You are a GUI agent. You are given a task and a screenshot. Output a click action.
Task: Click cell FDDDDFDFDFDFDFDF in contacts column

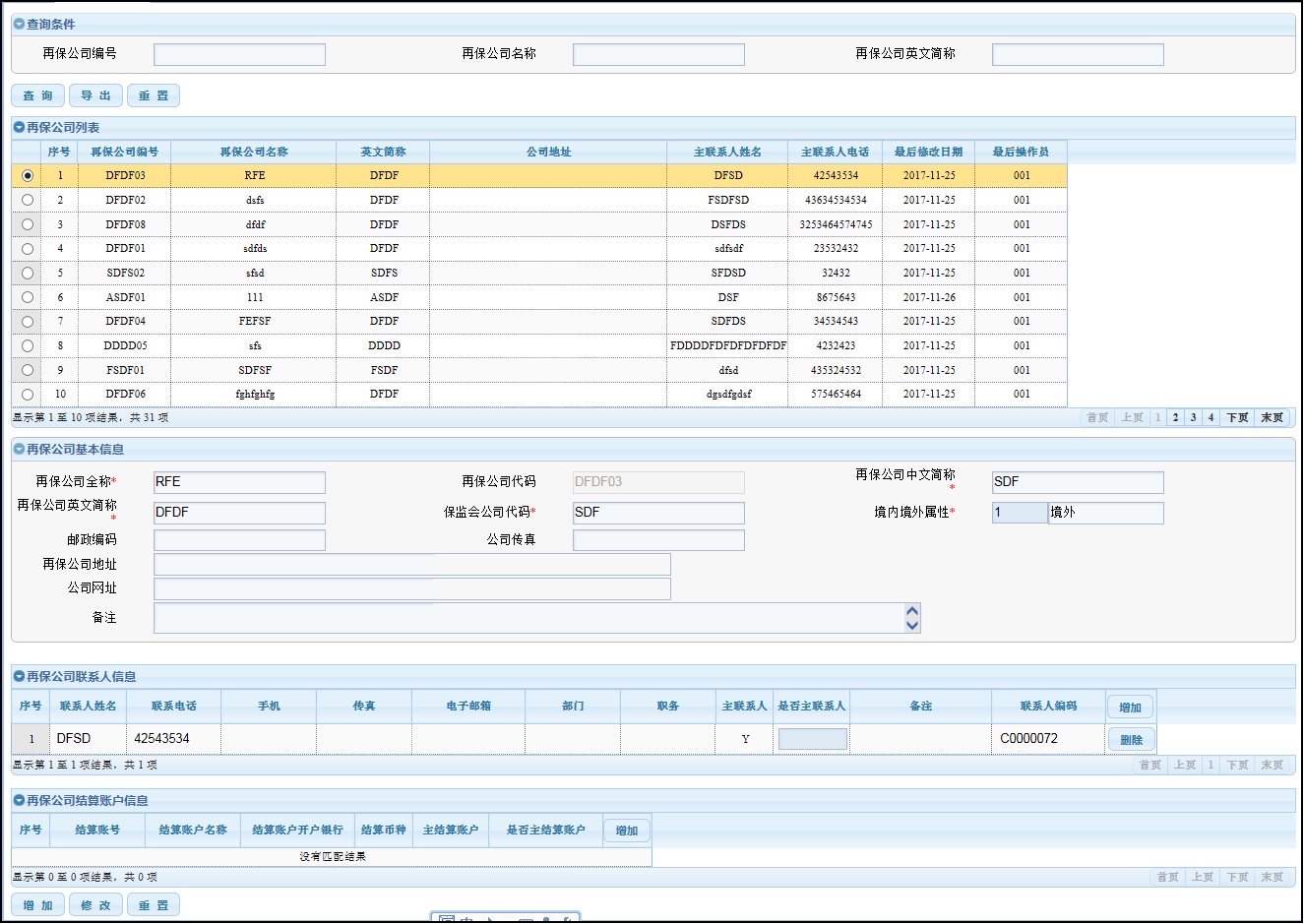(x=728, y=346)
